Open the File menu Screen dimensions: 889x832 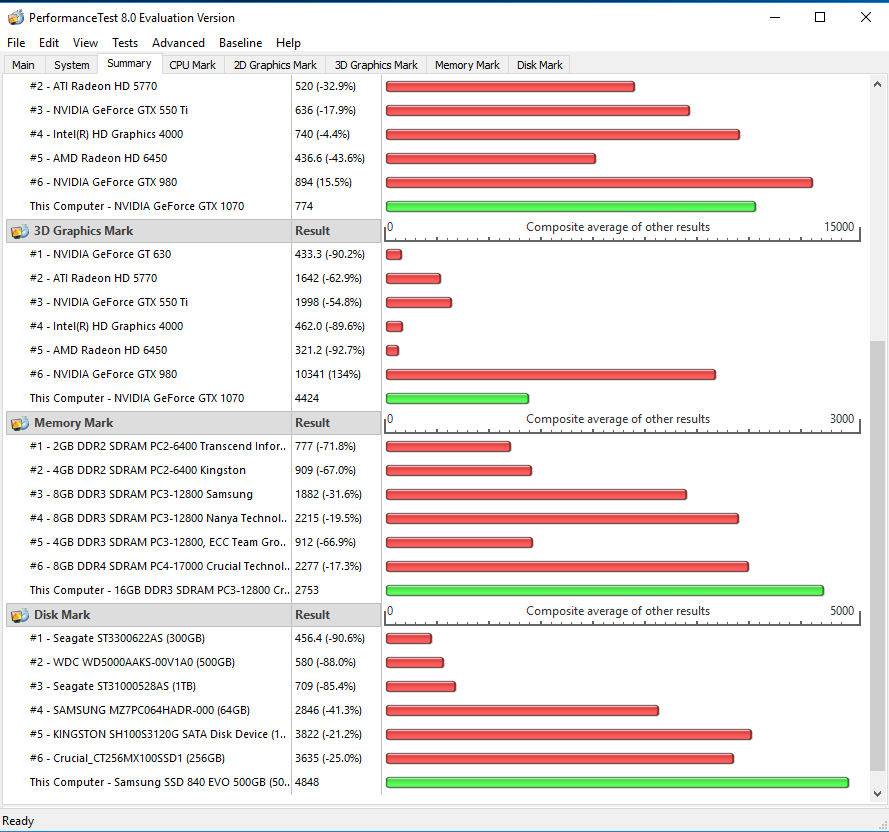click(16, 43)
